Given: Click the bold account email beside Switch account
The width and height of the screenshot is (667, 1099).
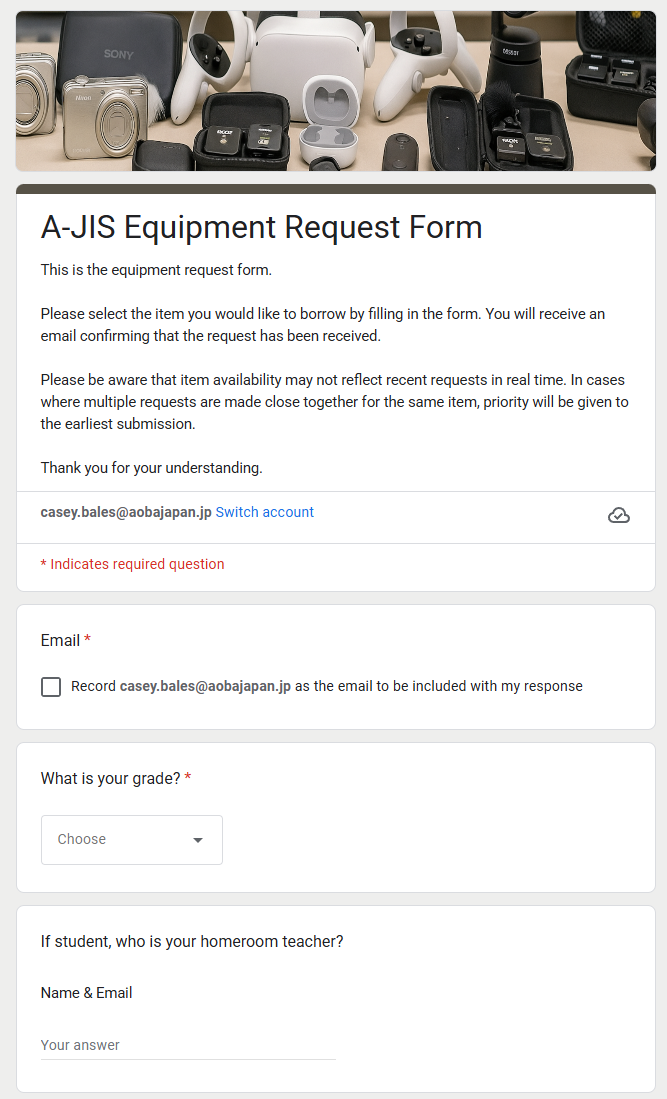Looking at the screenshot, I should click(x=126, y=512).
